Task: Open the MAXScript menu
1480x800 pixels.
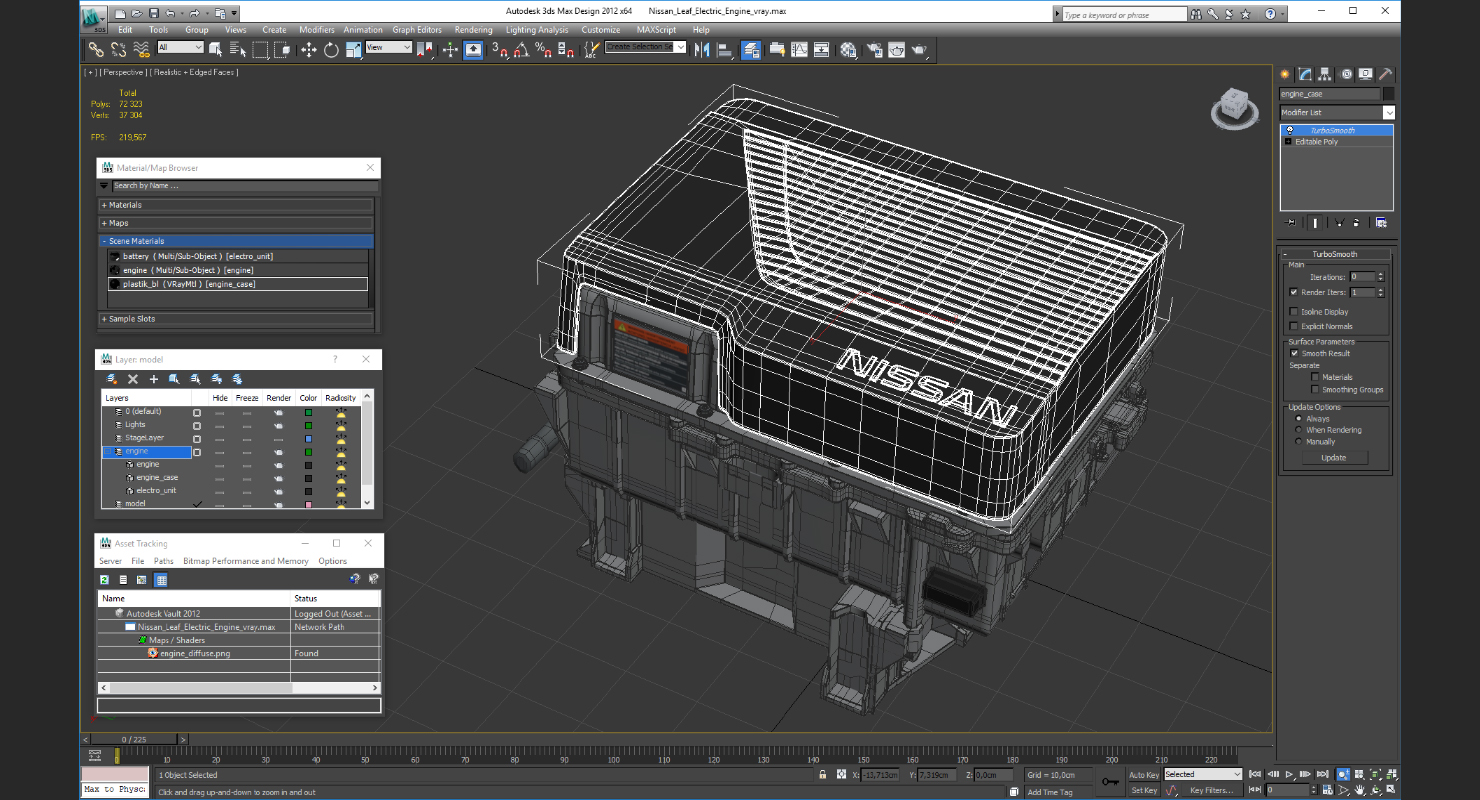Action: point(656,30)
